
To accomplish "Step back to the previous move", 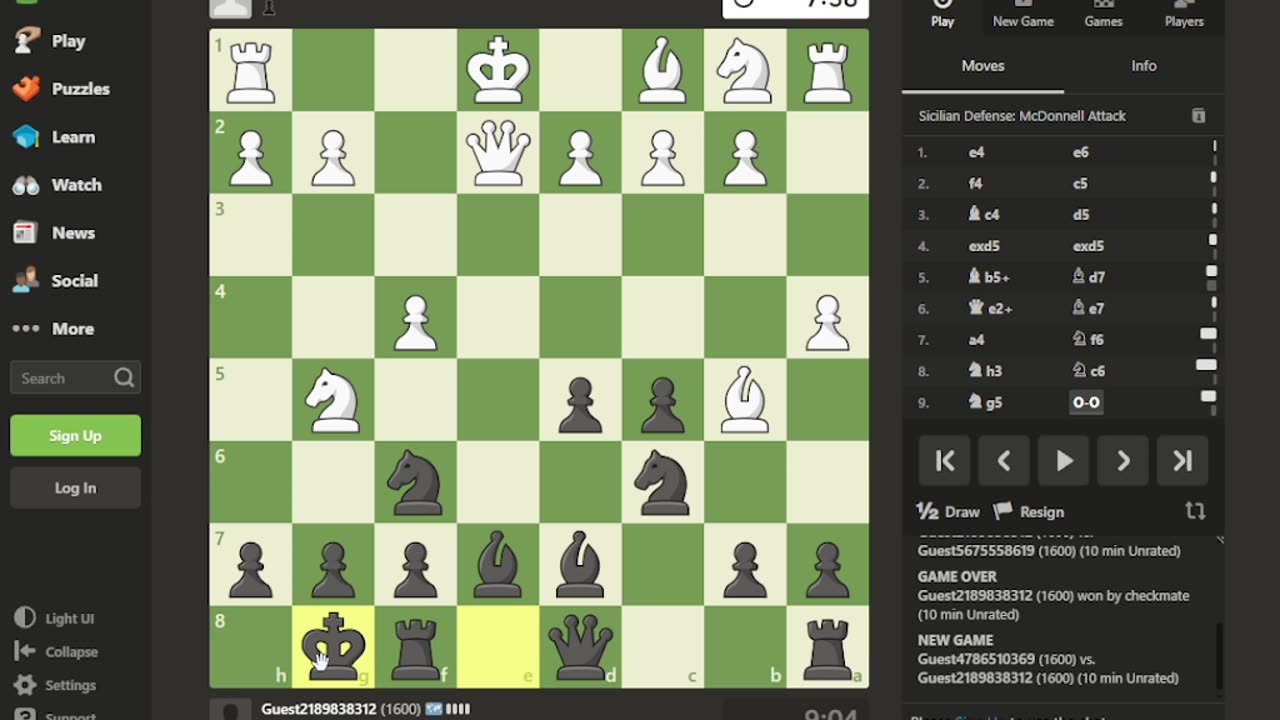I will [x=1004, y=461].
